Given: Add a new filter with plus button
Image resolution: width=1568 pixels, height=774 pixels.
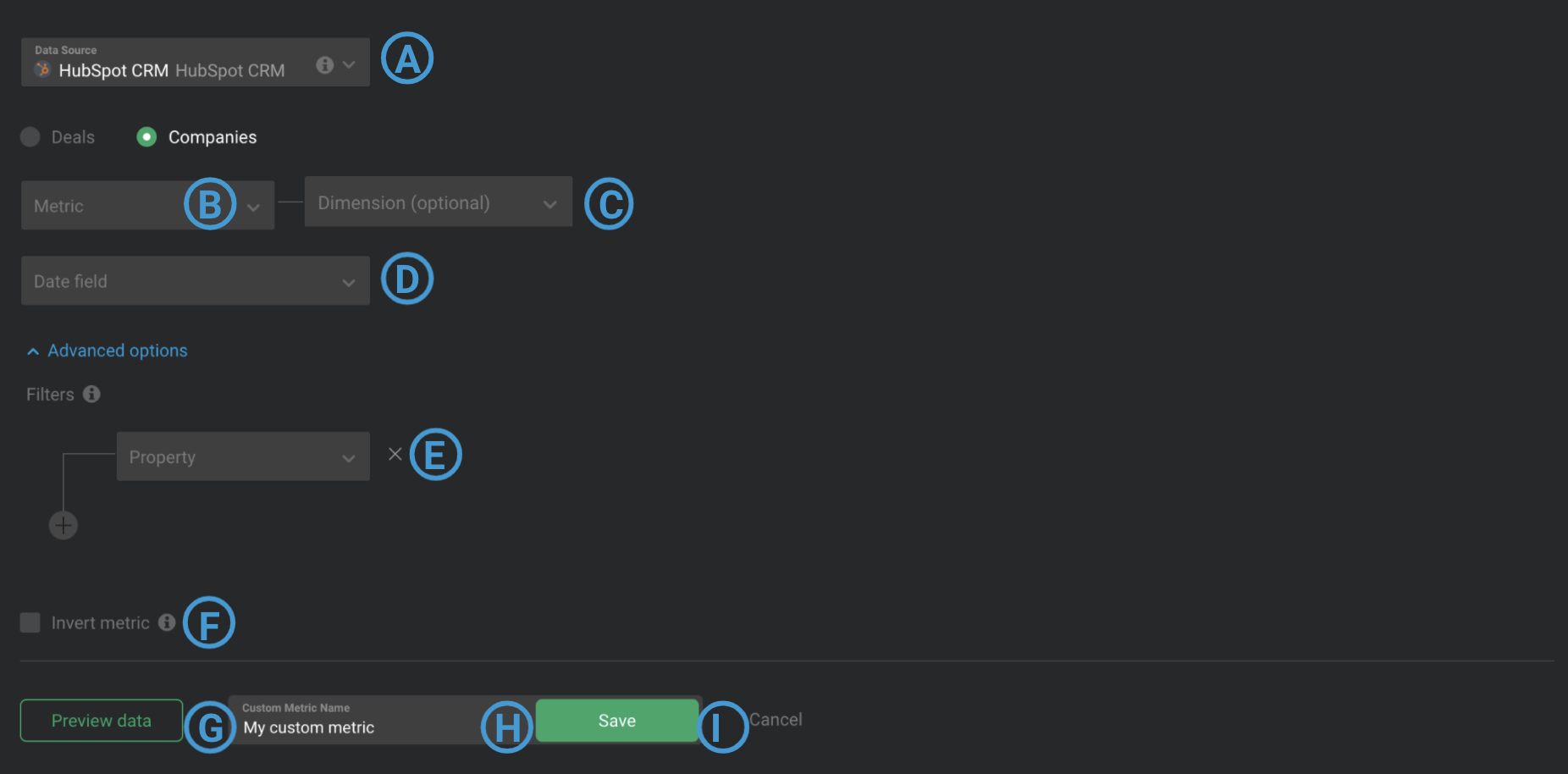Looking at the screenshot, I should tap(63, 525).
